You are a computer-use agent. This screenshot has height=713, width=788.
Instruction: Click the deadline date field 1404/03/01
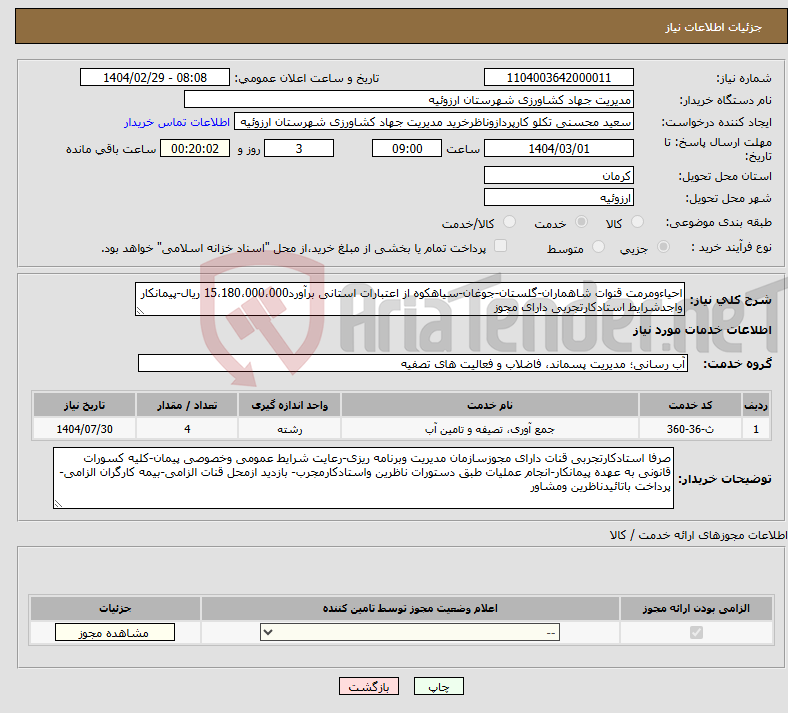(x=558, y=148)
